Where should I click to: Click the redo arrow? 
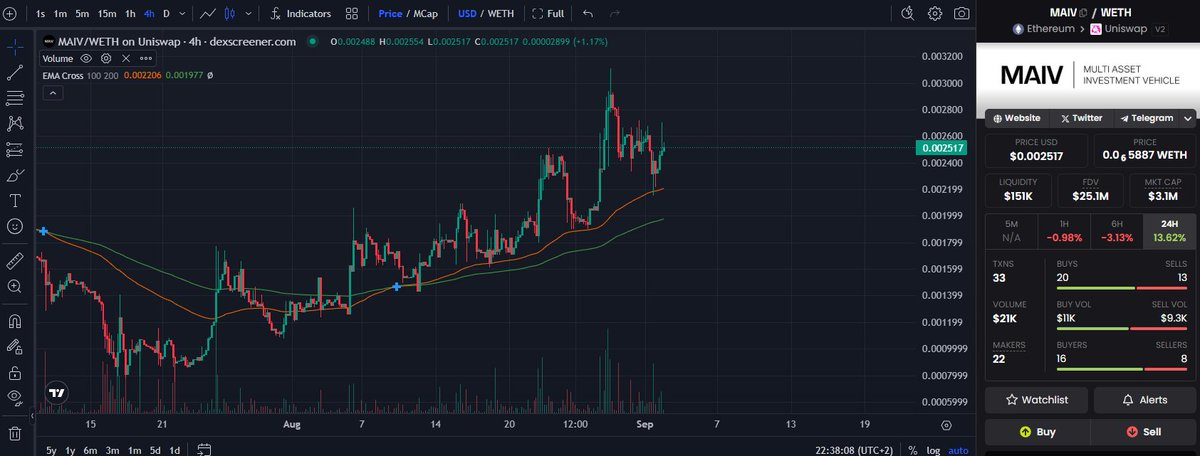(615, 14)
